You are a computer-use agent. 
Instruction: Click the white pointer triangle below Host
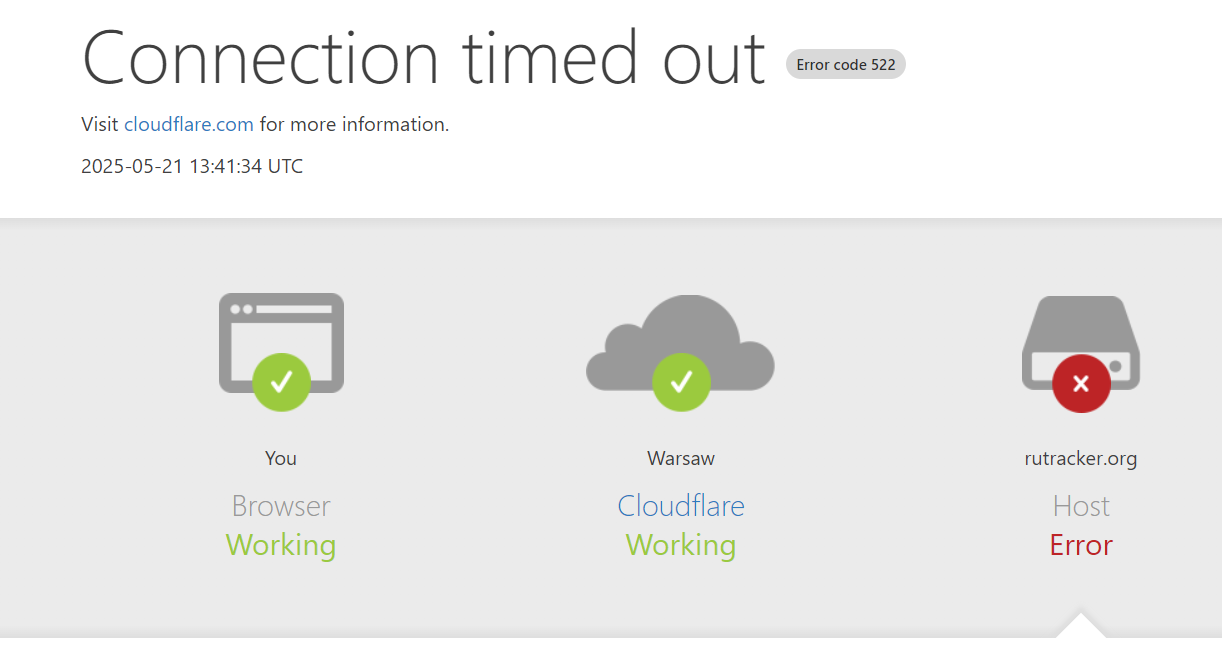pyautogui.click(x=1081, y=626)
